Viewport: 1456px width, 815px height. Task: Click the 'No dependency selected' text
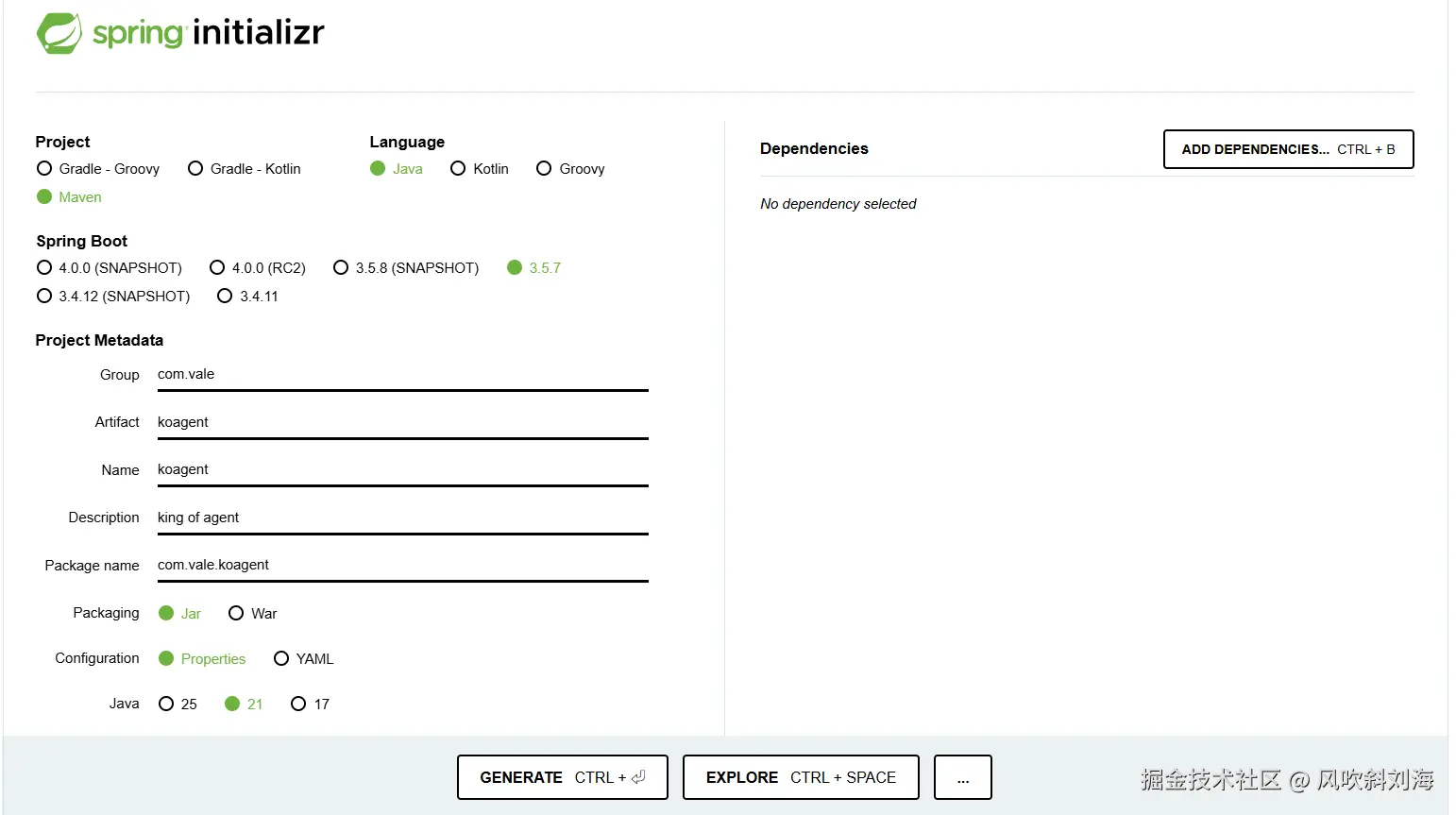tap(838, 204)
